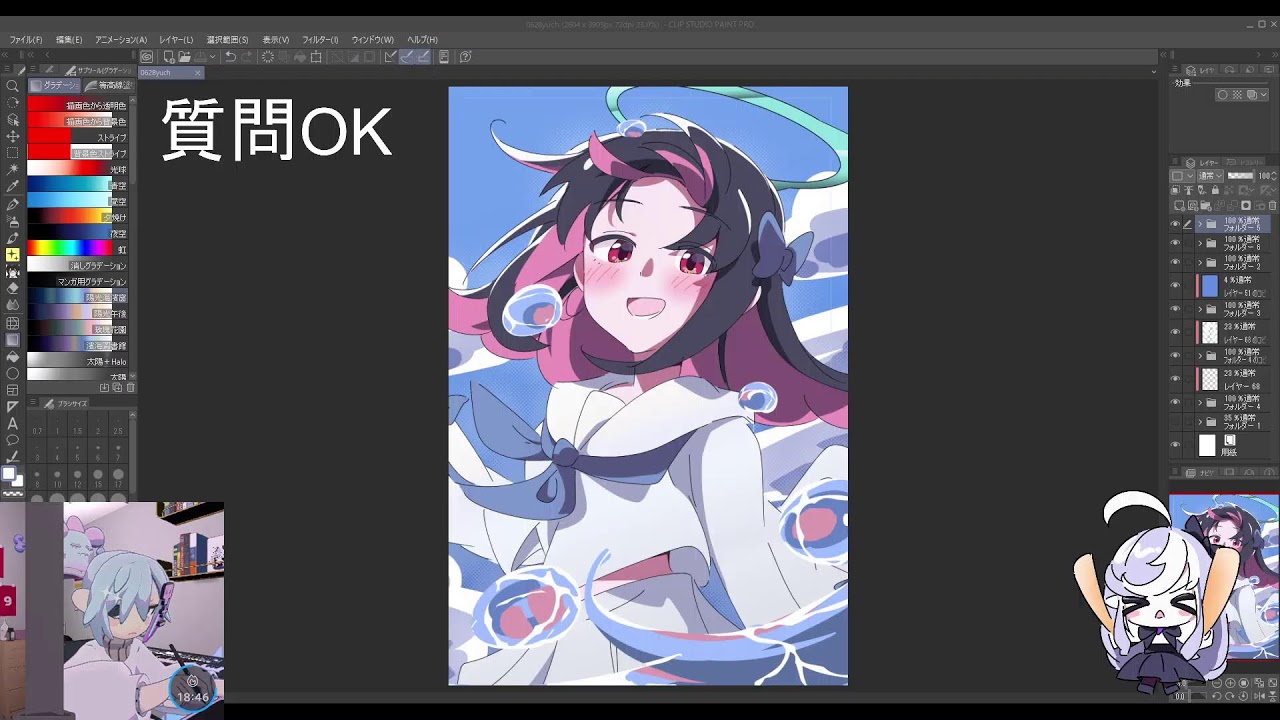
Task: Click the Clear/loading circle icon in command bar
Action: [268, 57]
